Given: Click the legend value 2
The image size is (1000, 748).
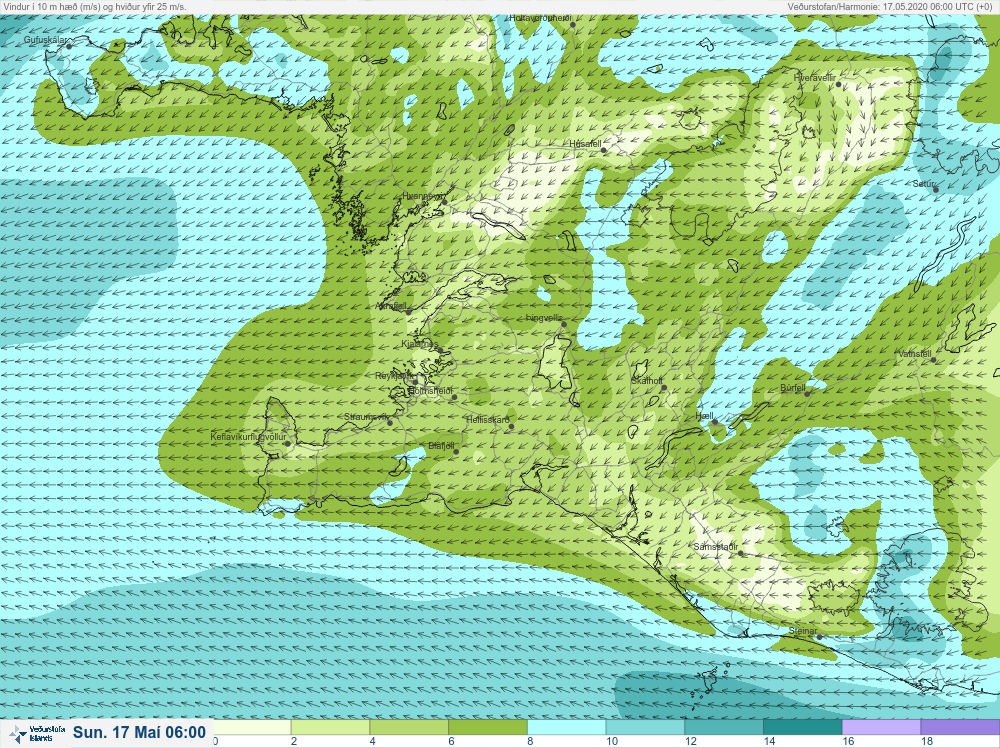Looking at the screenshot, I should coord(294,741).
